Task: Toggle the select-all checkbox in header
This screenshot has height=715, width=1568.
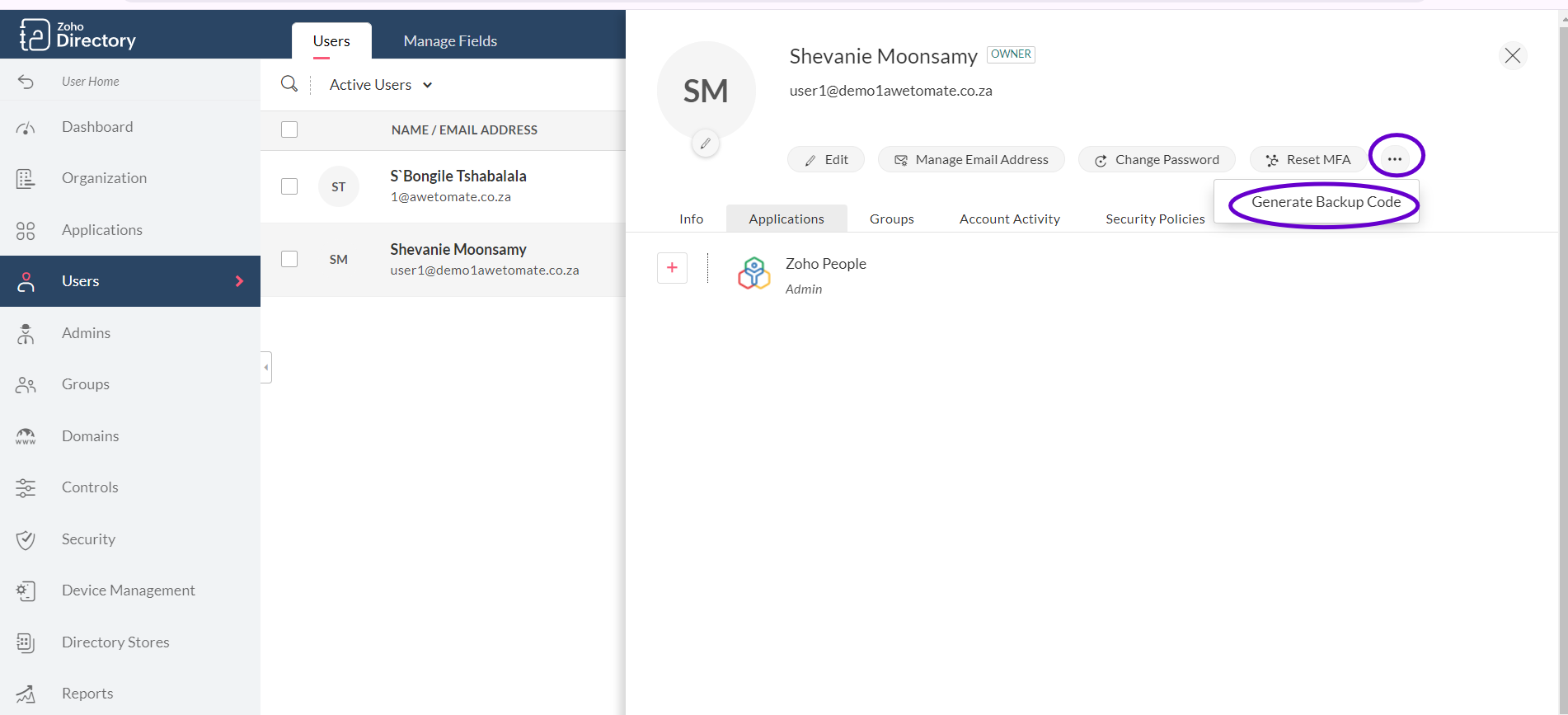Action: tap(289, 129)
